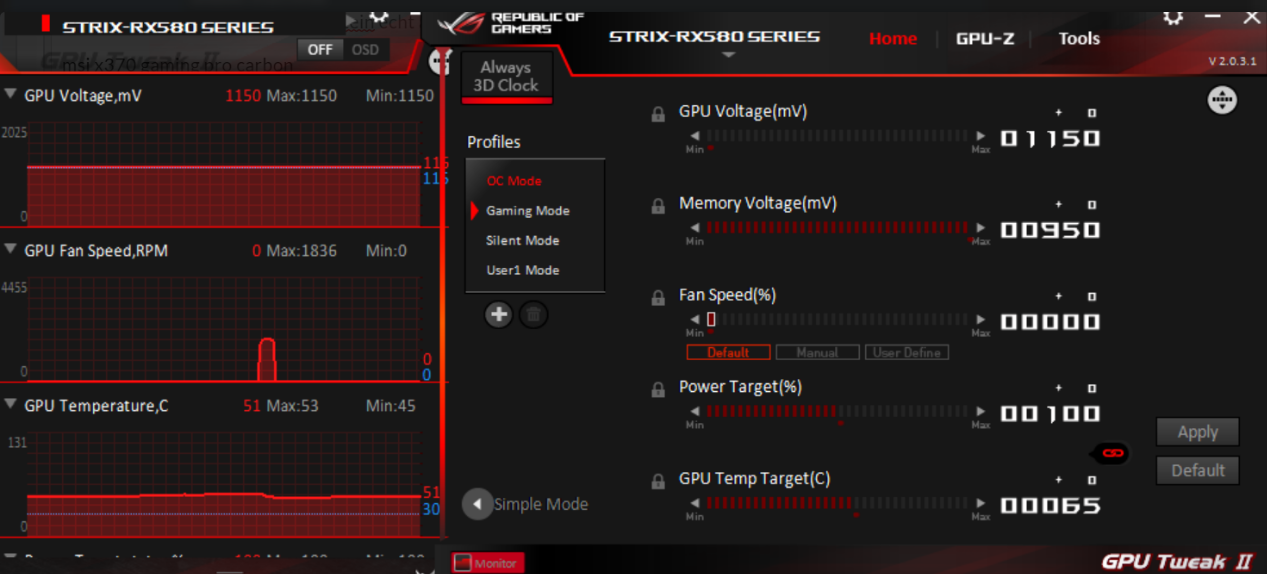This screenshot has width=1267, height=574.
Task: Collapse the GPU Fan Speed graph
Action: (10, 250)
